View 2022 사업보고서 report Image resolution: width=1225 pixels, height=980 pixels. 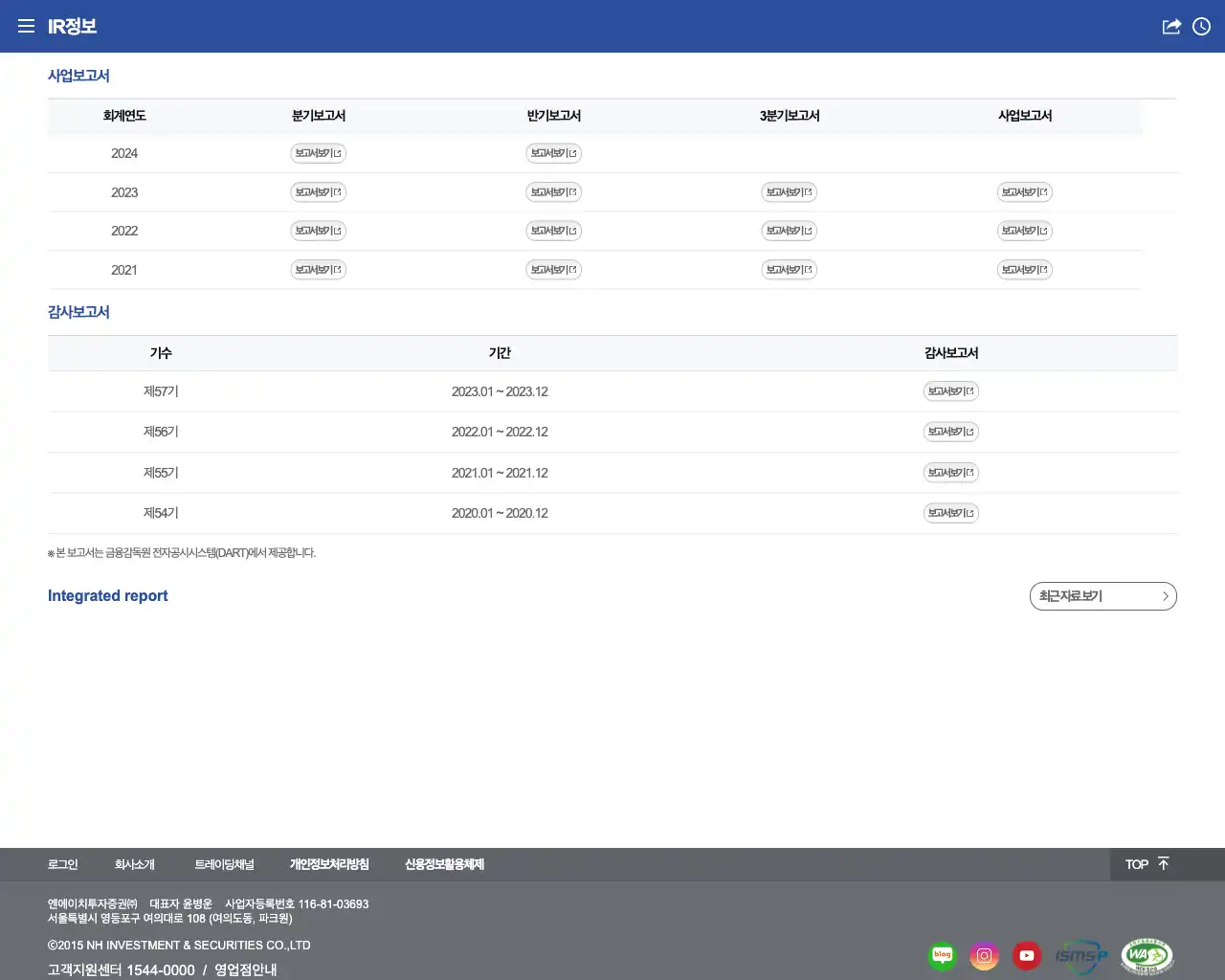pos(1025,231)
